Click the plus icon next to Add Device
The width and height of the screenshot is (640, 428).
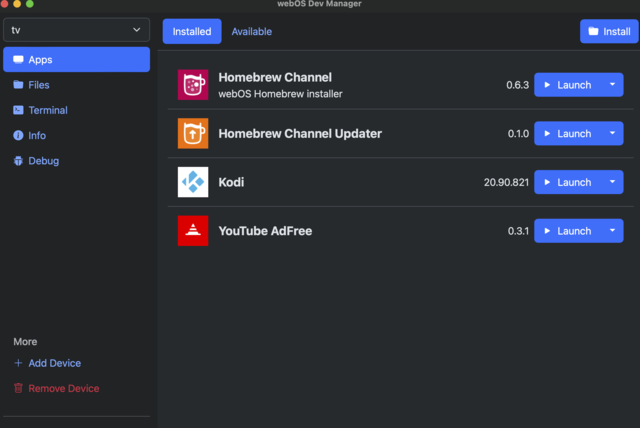(18, 363)
